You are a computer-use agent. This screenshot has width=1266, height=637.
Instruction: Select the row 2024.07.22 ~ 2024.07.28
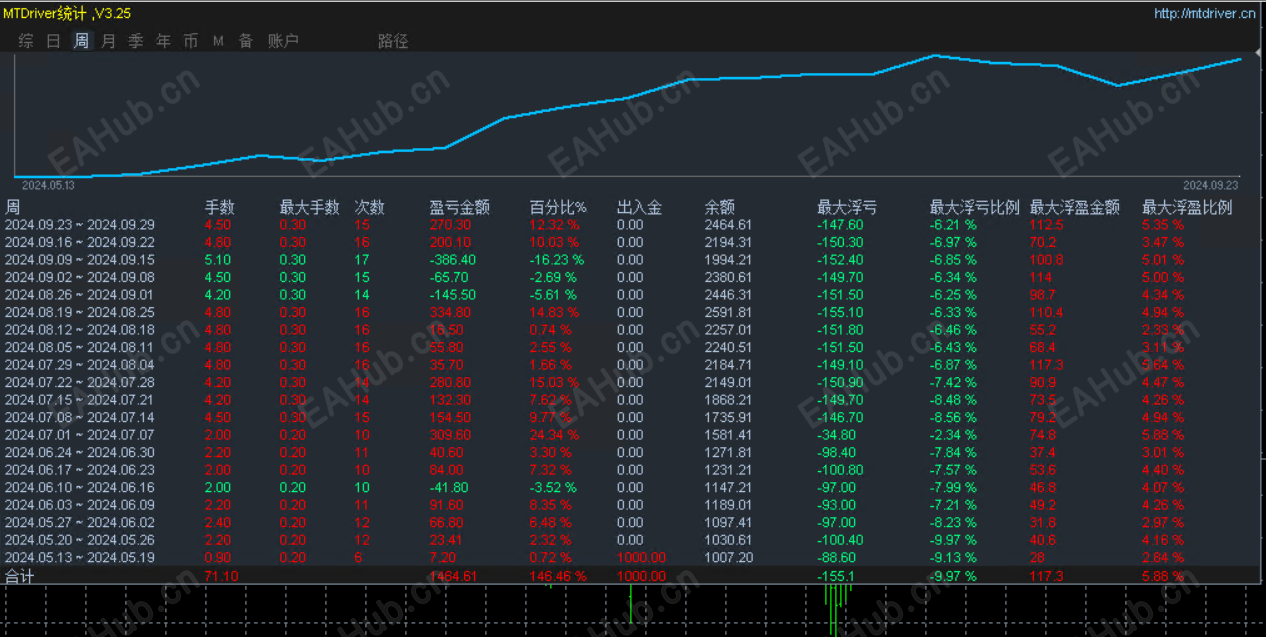coord(630,382)
